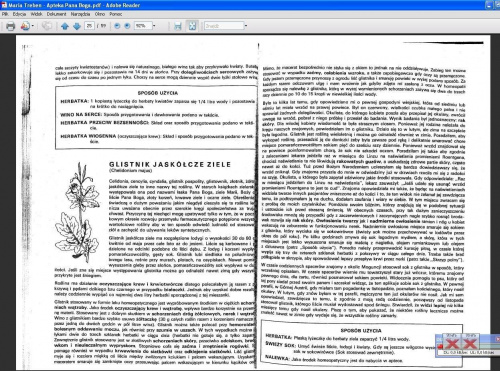The image size is (500, 371).
Task: Go to previous page with up arrow
Action: pyautogui.click(x=65, y=26)
